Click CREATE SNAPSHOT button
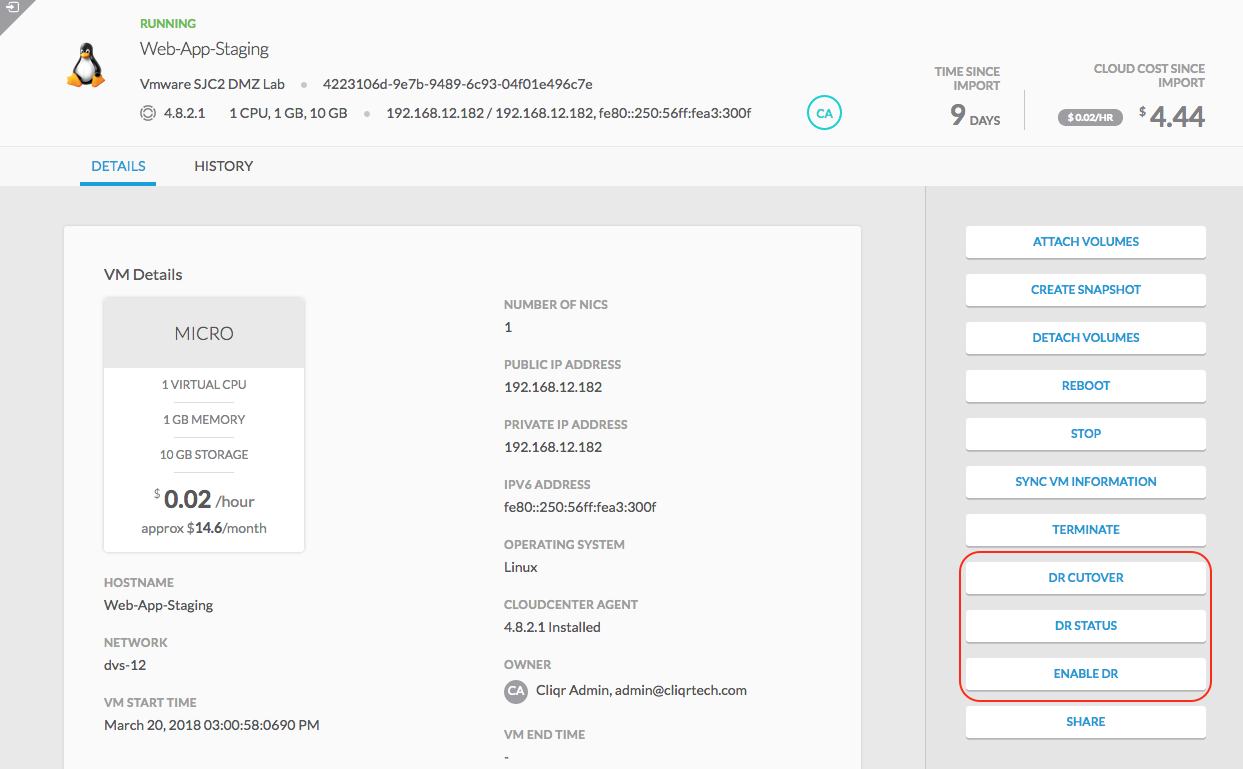Screen dimensions: 1243x769 click(1086, 290)
